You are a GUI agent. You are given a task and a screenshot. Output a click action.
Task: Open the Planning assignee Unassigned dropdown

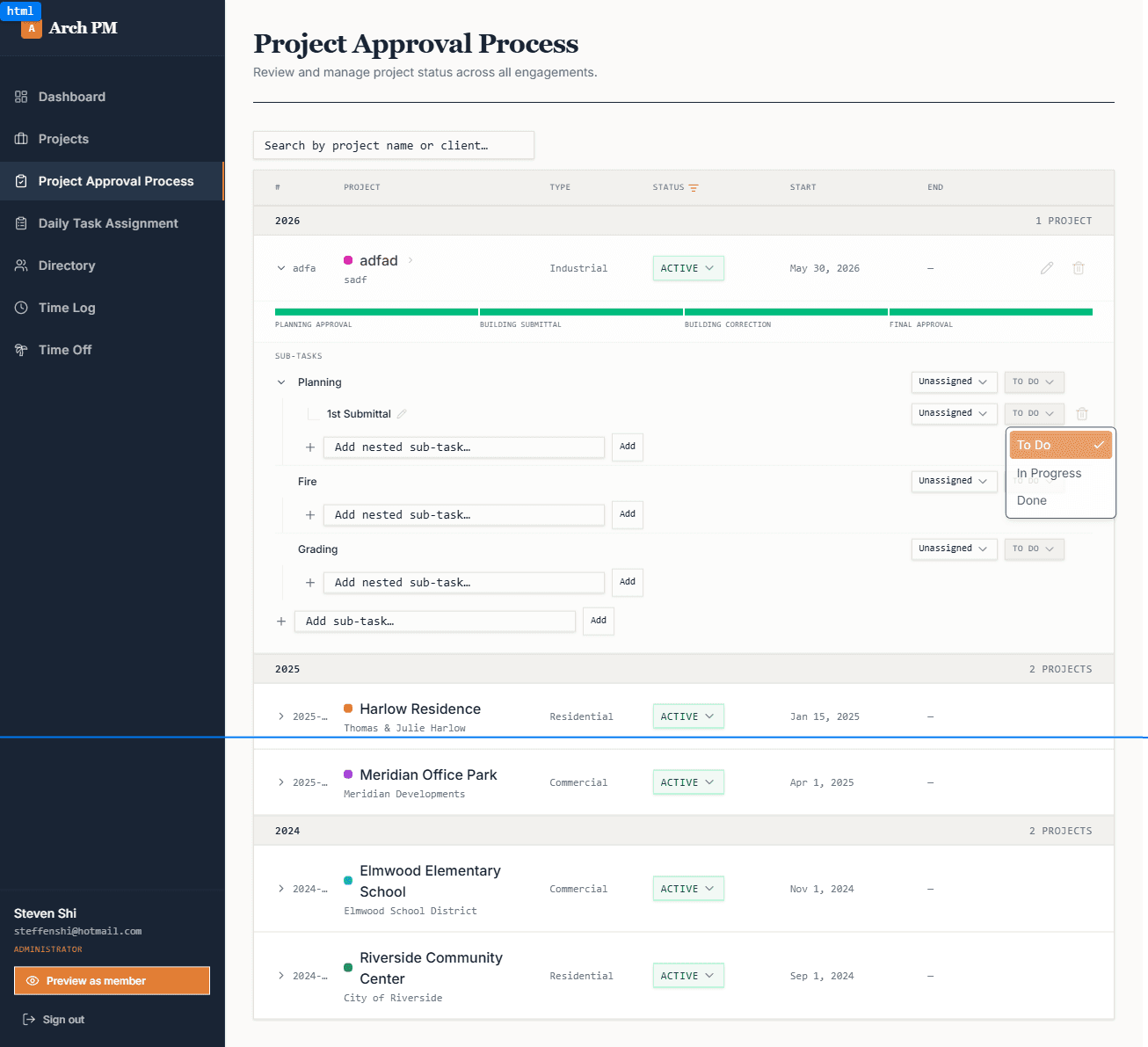click(954, 382)
